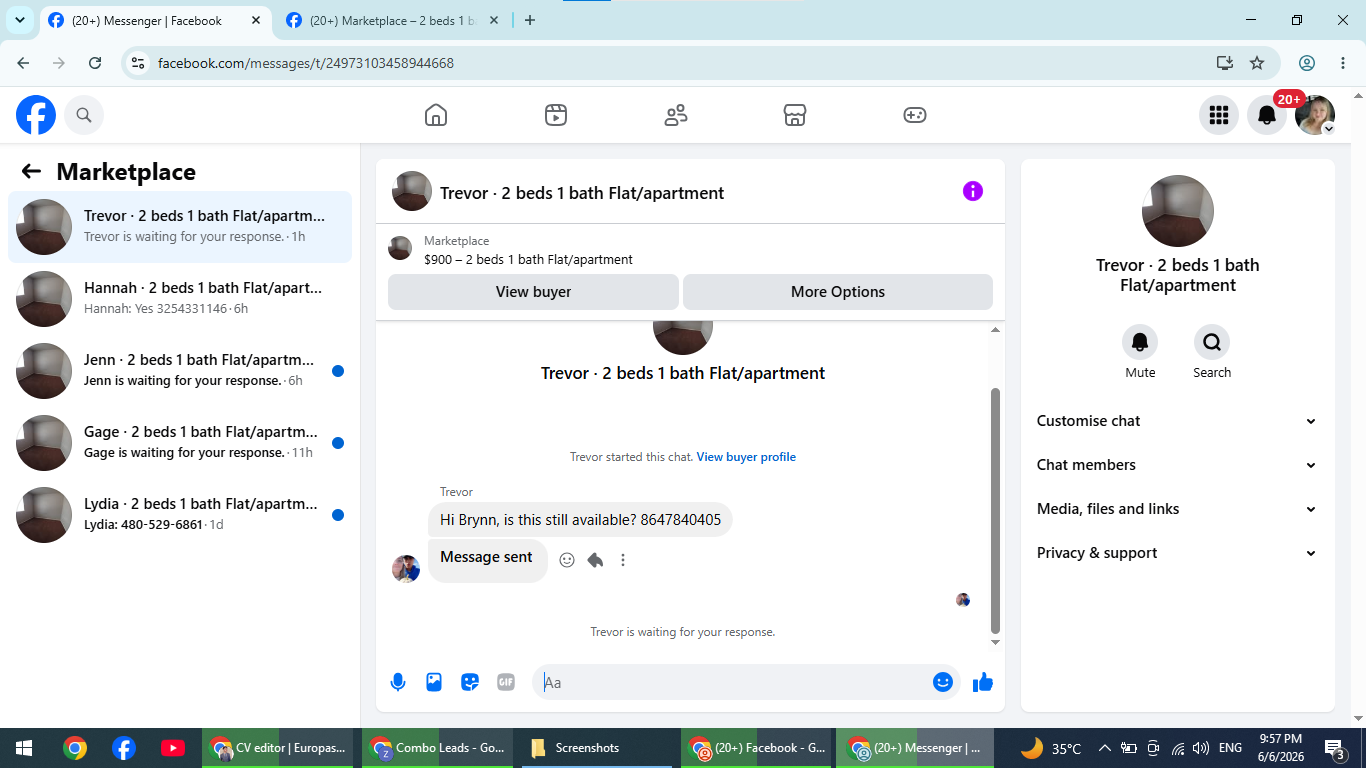Switch to the Marketplace – 2 beds browser tab
Image resolution: width=1366 pixels, height=768 pixels.
392,20
